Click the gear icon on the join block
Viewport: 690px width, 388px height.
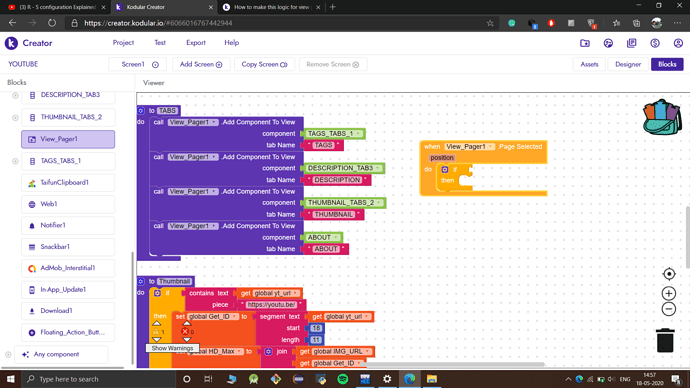[x=268, y=351]
